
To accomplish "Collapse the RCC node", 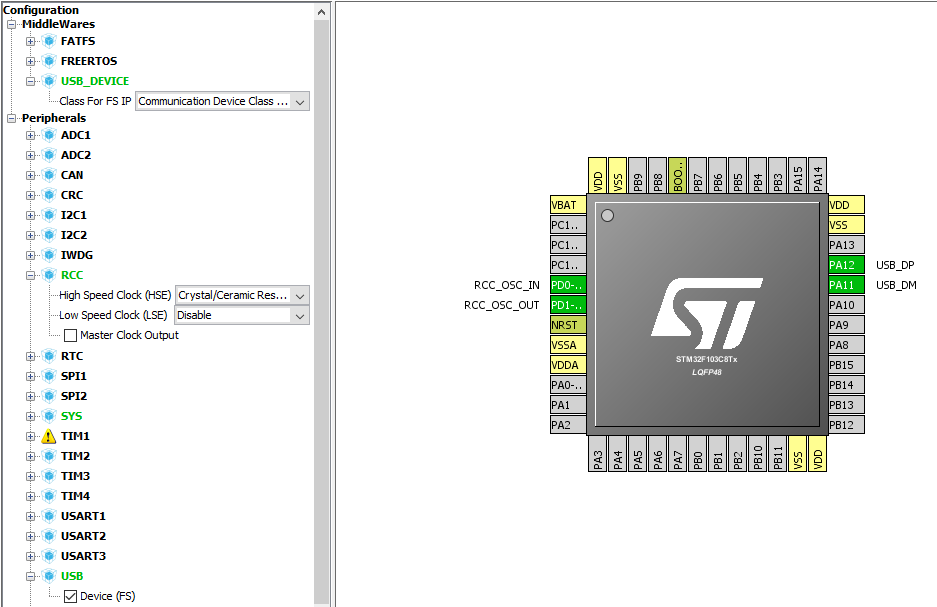I will click(x=30, y=275).
